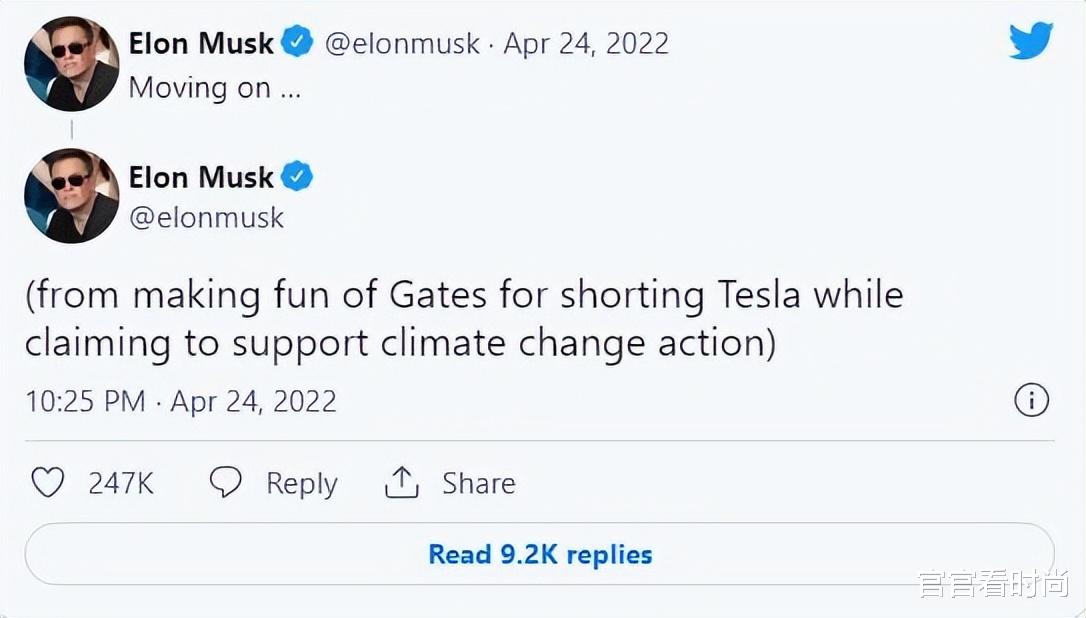Click the Reply text label
The image size is (1086, 618).
point(301,483)
